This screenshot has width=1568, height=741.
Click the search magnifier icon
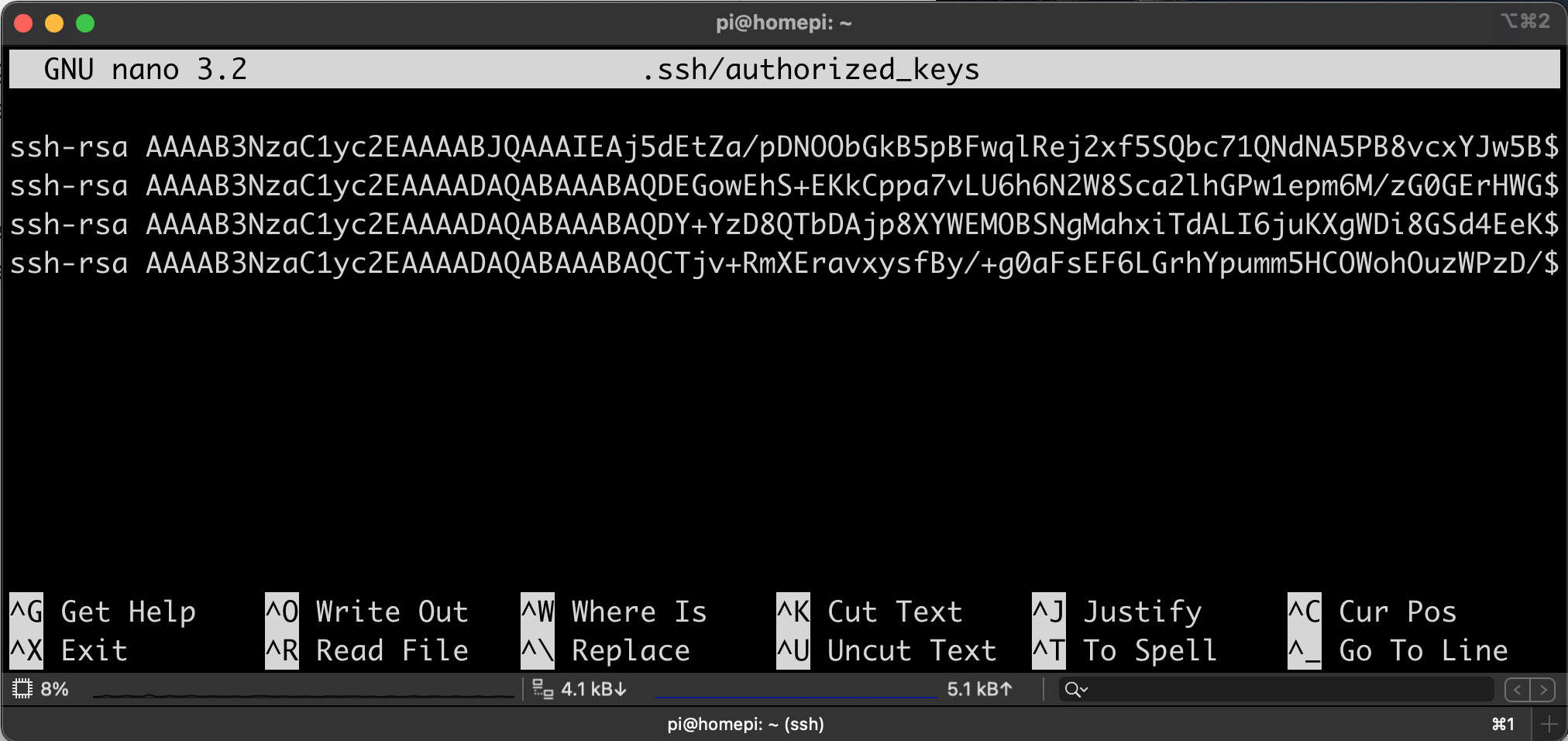click(x=1072, y=689)
